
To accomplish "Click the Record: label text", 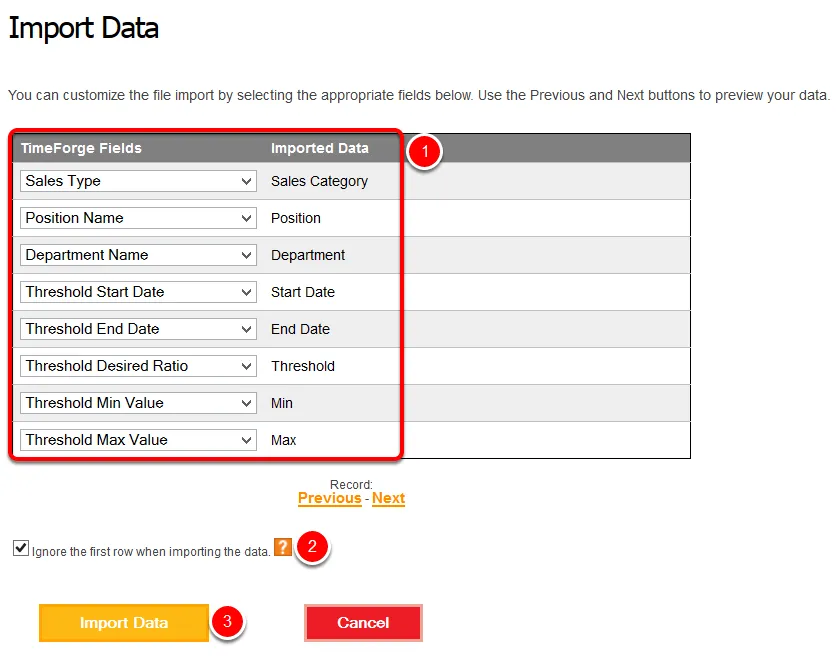I will tap(351, 485).
